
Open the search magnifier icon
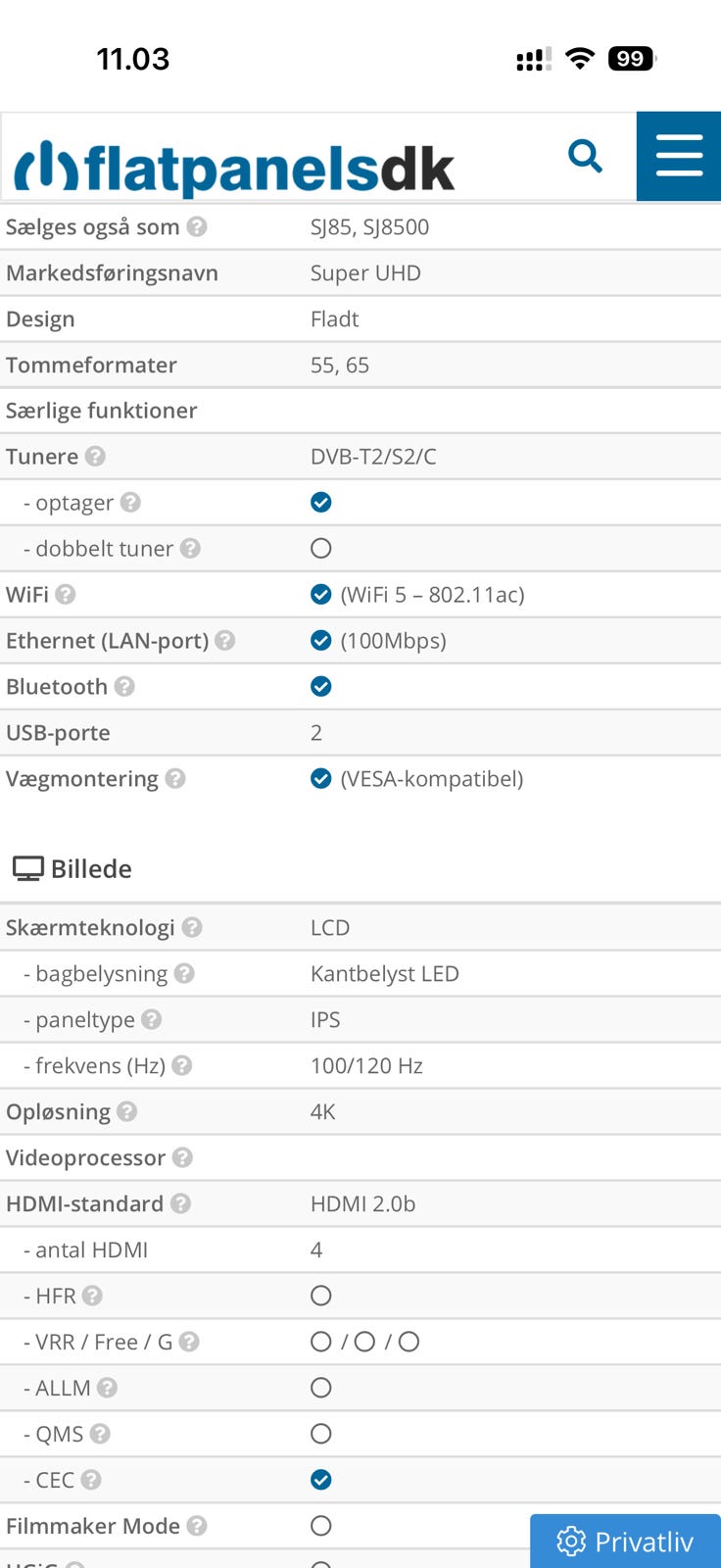[585, 156]
